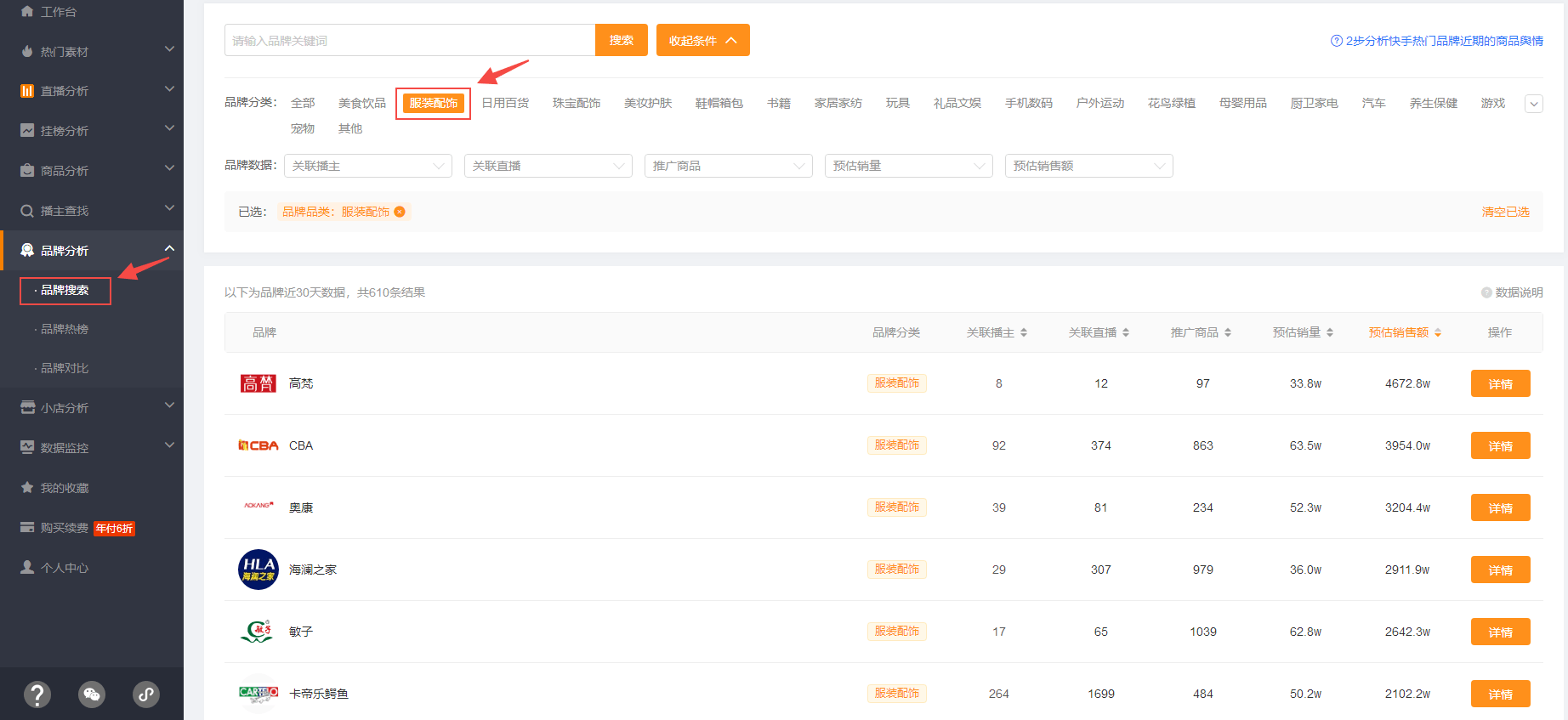Expand more brand categories chevron
The image size is (1568, 720).
click(x=1533, y=104)
